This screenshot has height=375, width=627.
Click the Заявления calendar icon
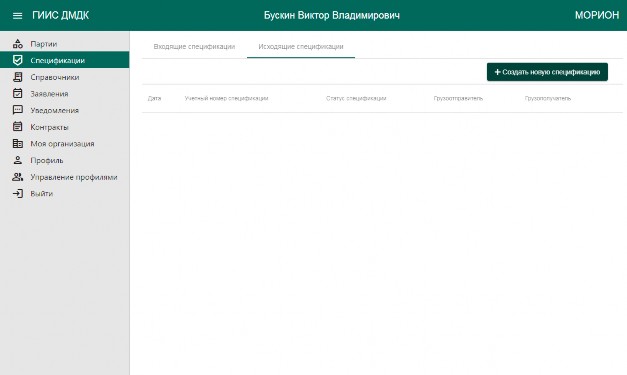(x=18, y=94)
